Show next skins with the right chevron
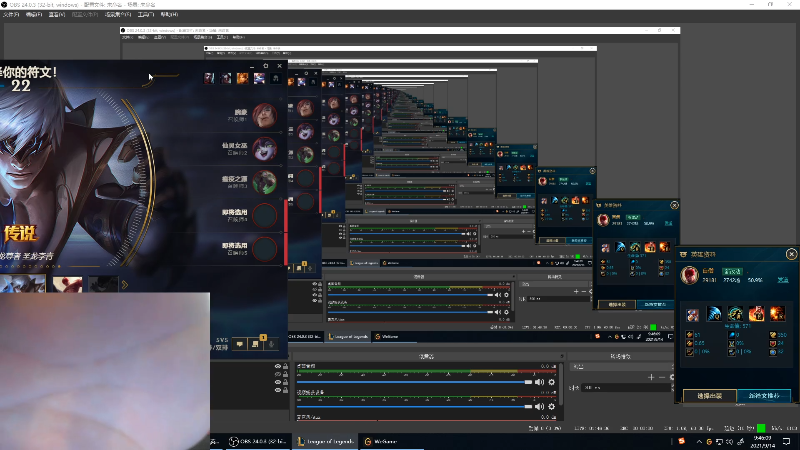 pyautogui.click(x=125, y=285)
